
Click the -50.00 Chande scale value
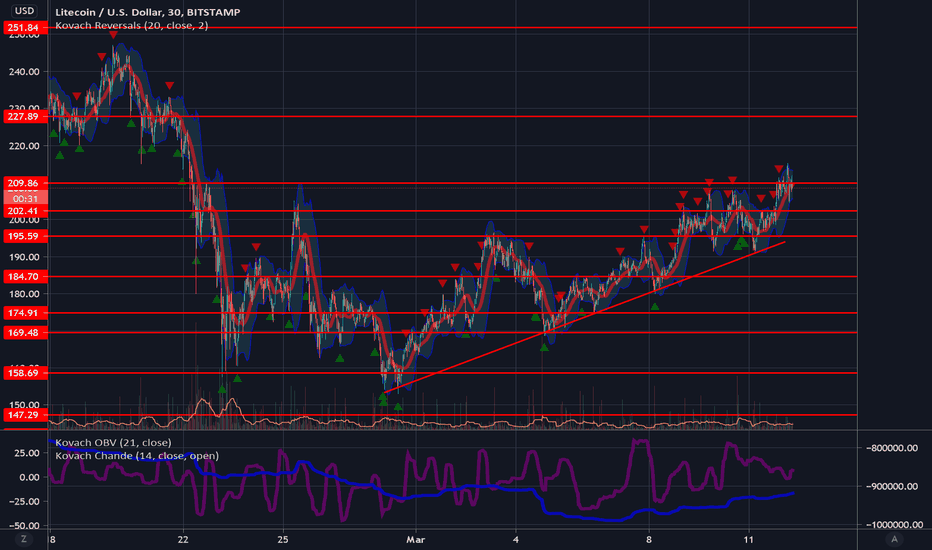(26, 526)
